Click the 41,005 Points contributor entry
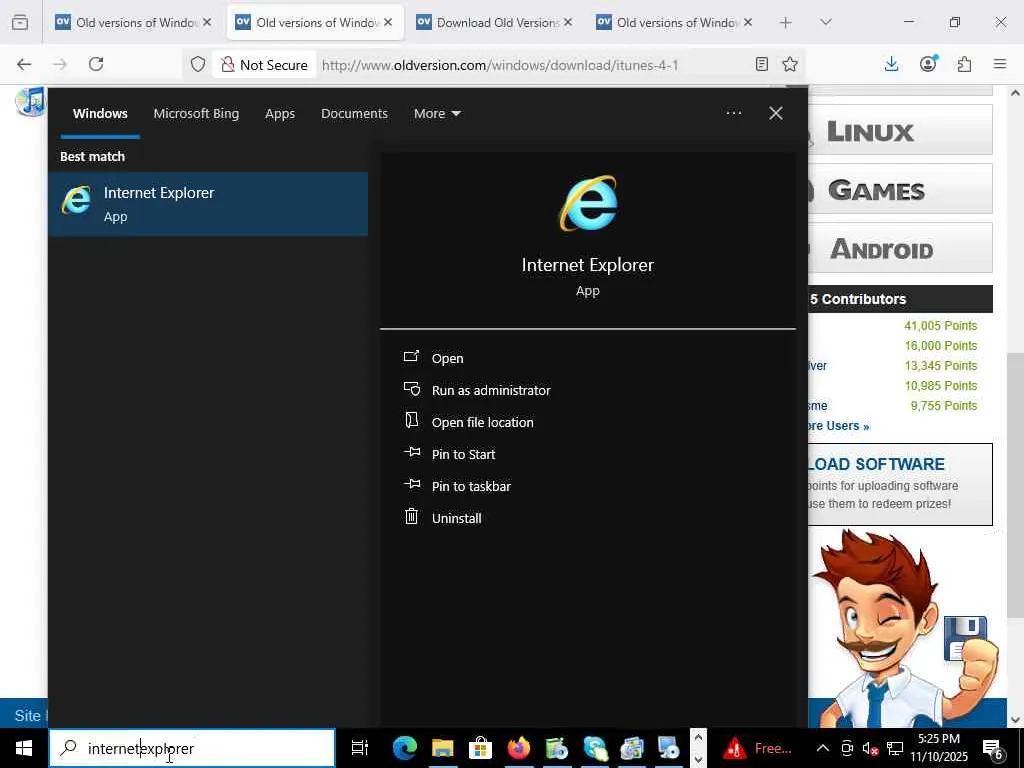Image resolution: width=1024 pixels, height=768 pixels. [x=940, y=325]
